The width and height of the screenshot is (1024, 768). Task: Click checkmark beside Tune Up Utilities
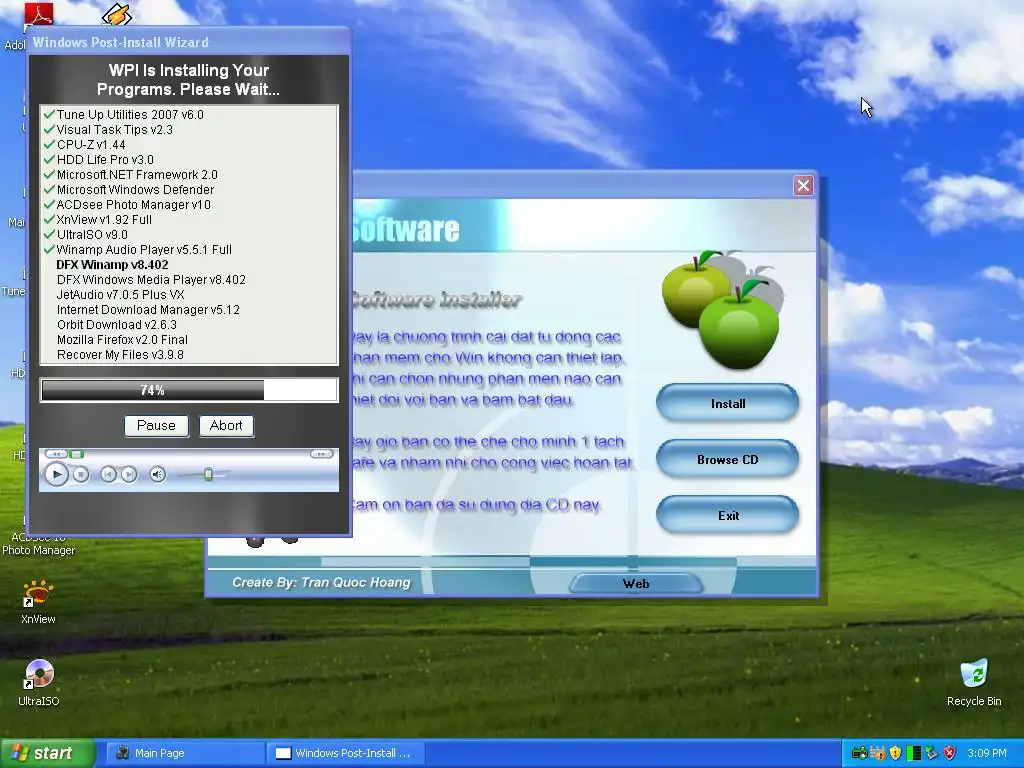pyautogui.click(x=49, y=114)
